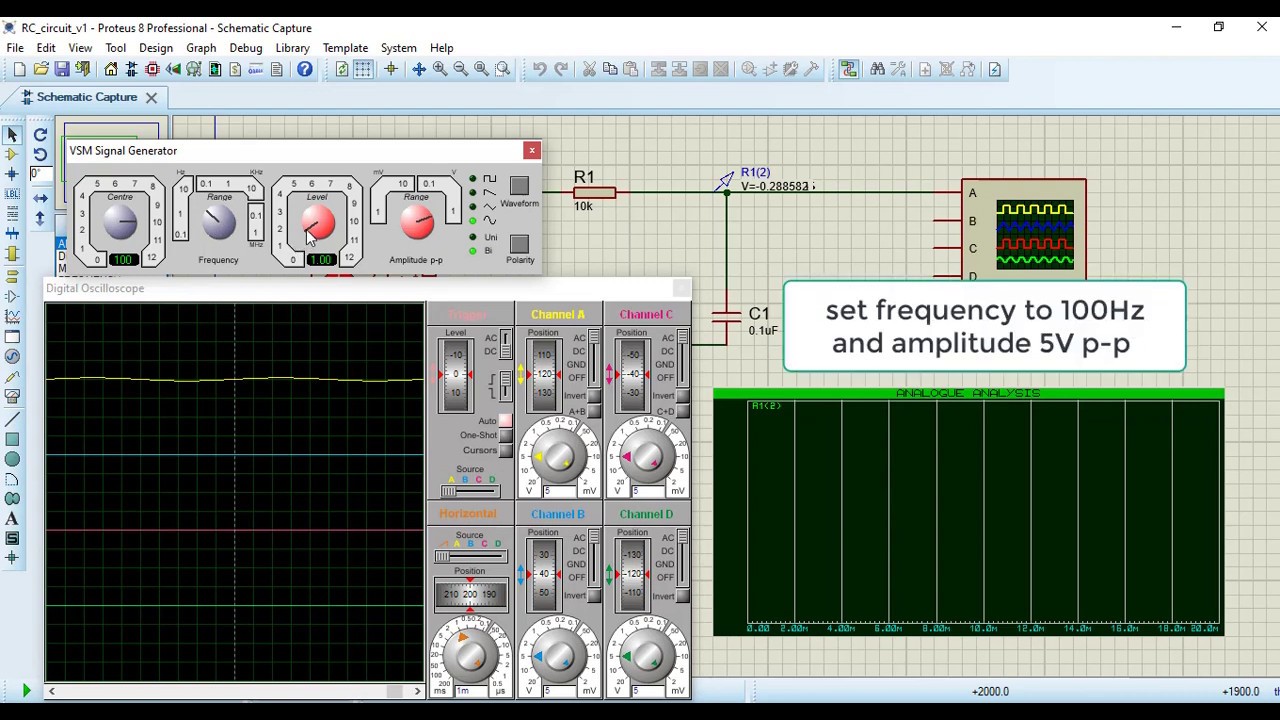Click the frequency Centre dial
1280x720 pixels.
click(x=120, y=223)
